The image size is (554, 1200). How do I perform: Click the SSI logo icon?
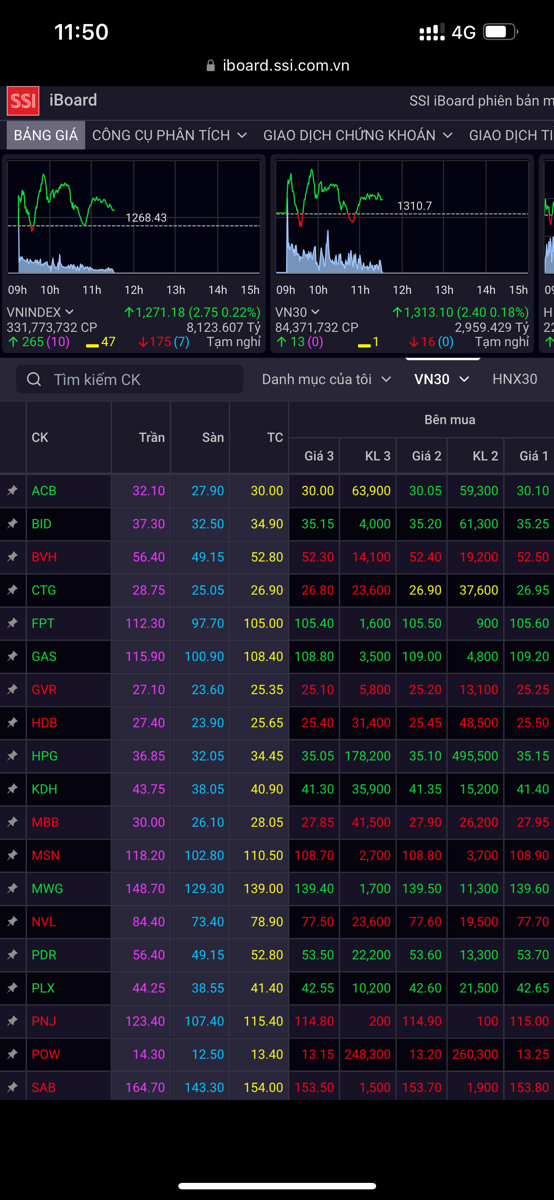(x=22, y=101)
